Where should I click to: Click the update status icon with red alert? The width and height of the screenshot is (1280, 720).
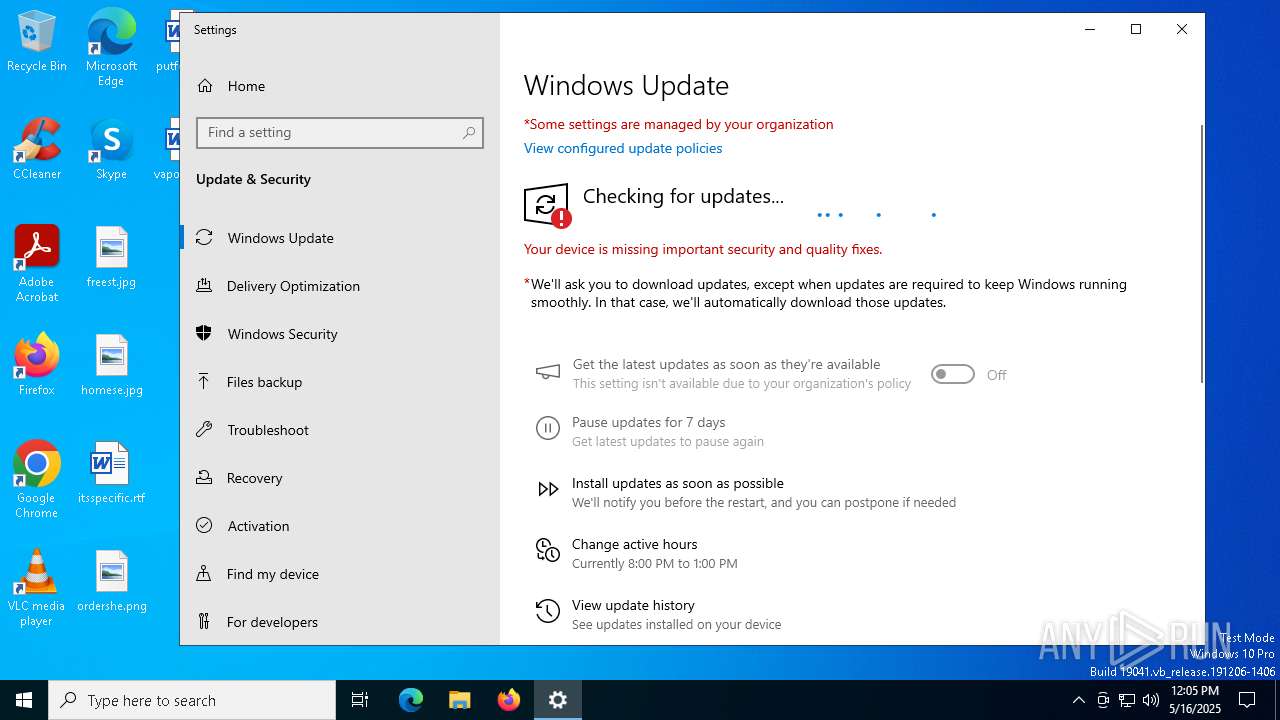tap(547, 206)
